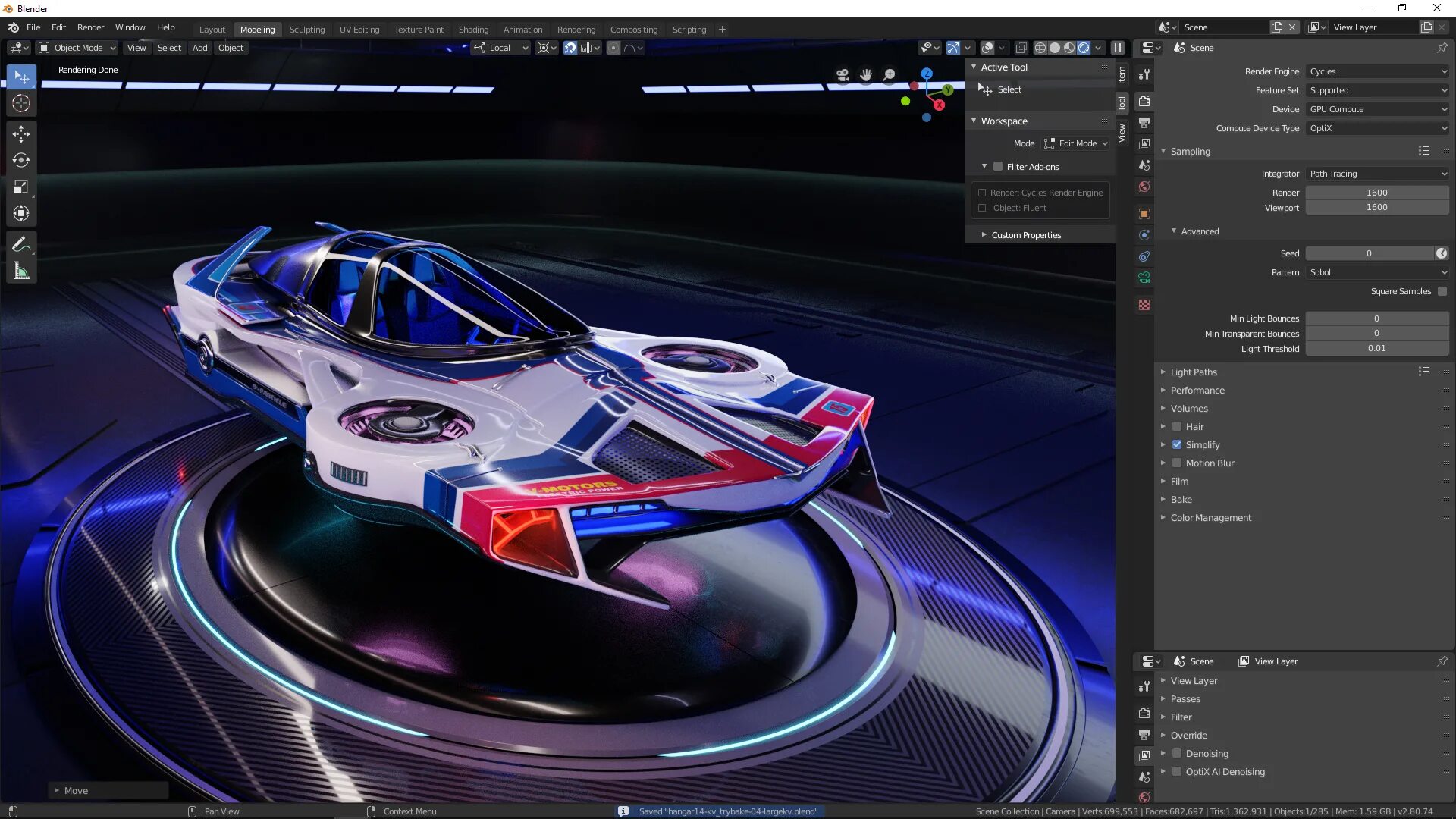
Task: Expand the Motion Blur settings
Action: pos(1163,462)
